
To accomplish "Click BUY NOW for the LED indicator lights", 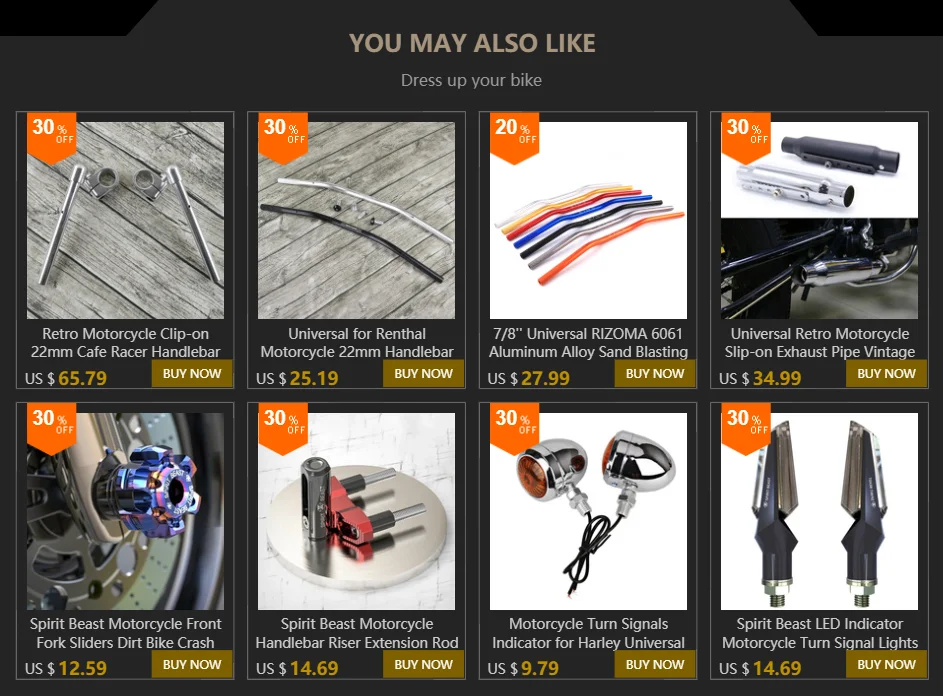I will click(886, 665).
